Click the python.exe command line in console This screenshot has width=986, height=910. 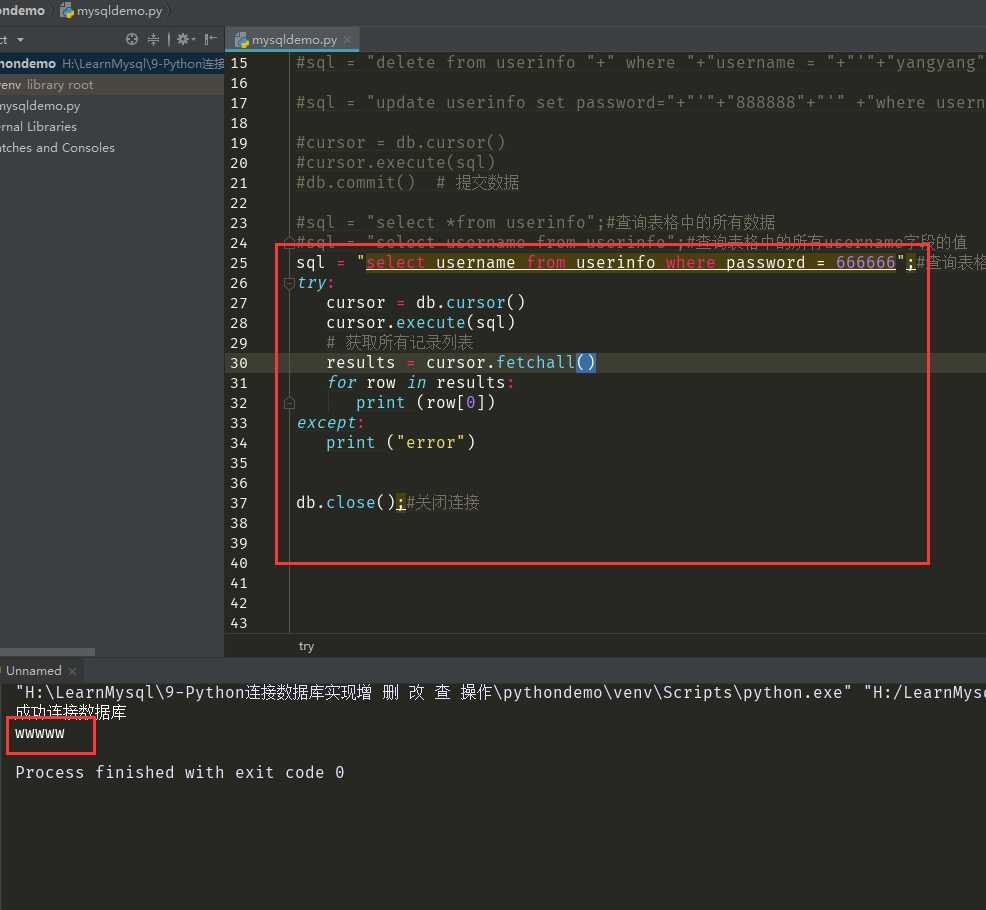[501, 692]
